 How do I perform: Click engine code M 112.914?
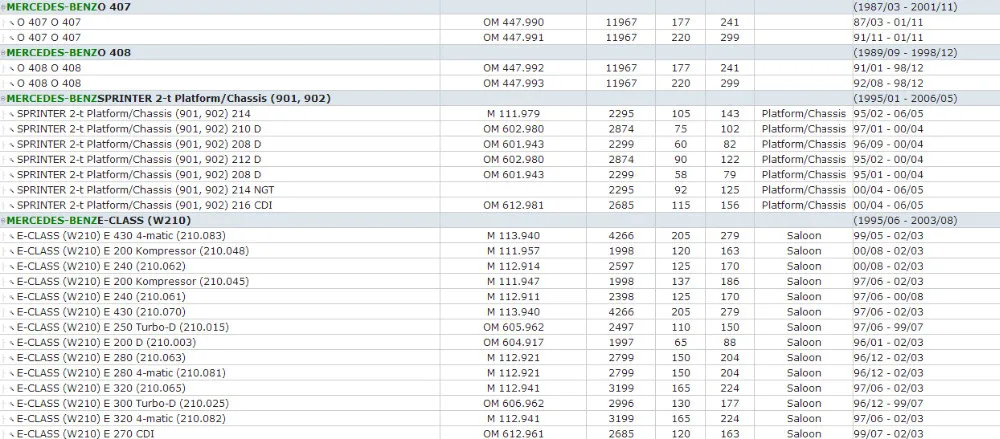[x=513, y=266]
